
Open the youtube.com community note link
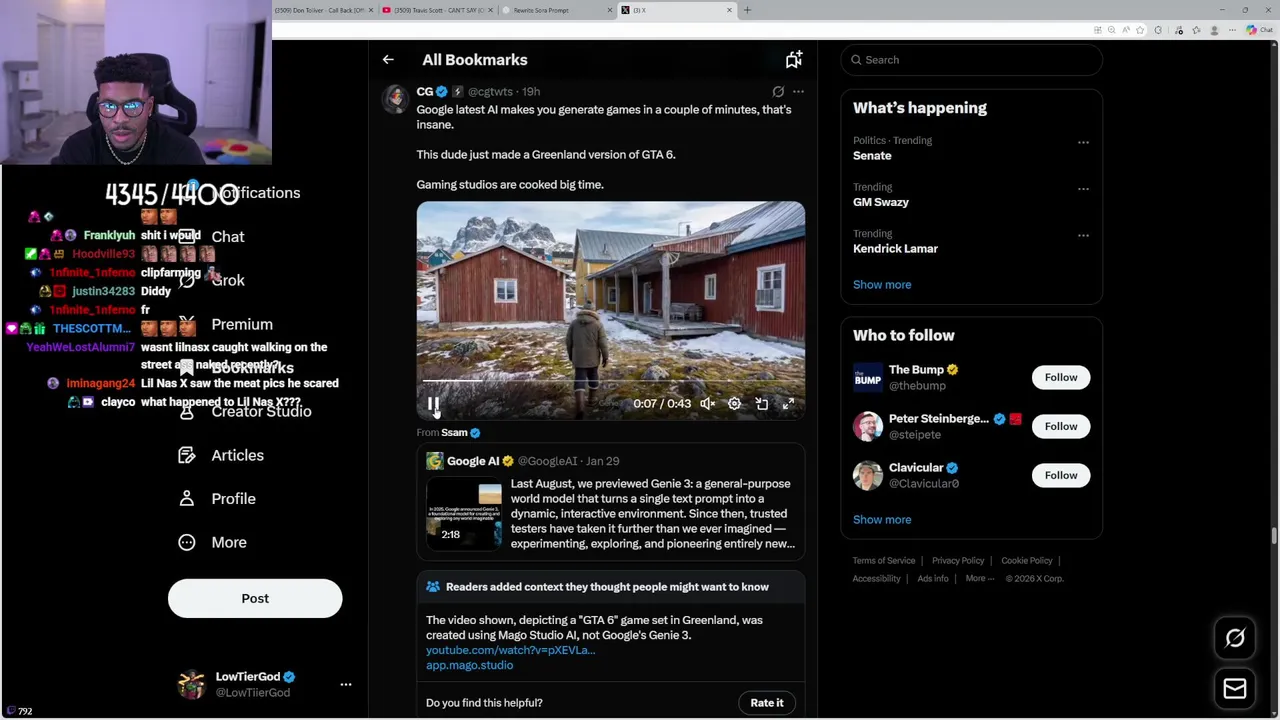click(x=510, y=650)
